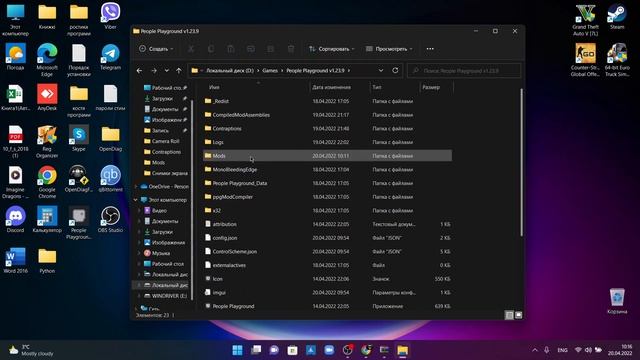Click the file list vertical scrollbar
This screenshot has width=640, height=360.
point(521,162)
